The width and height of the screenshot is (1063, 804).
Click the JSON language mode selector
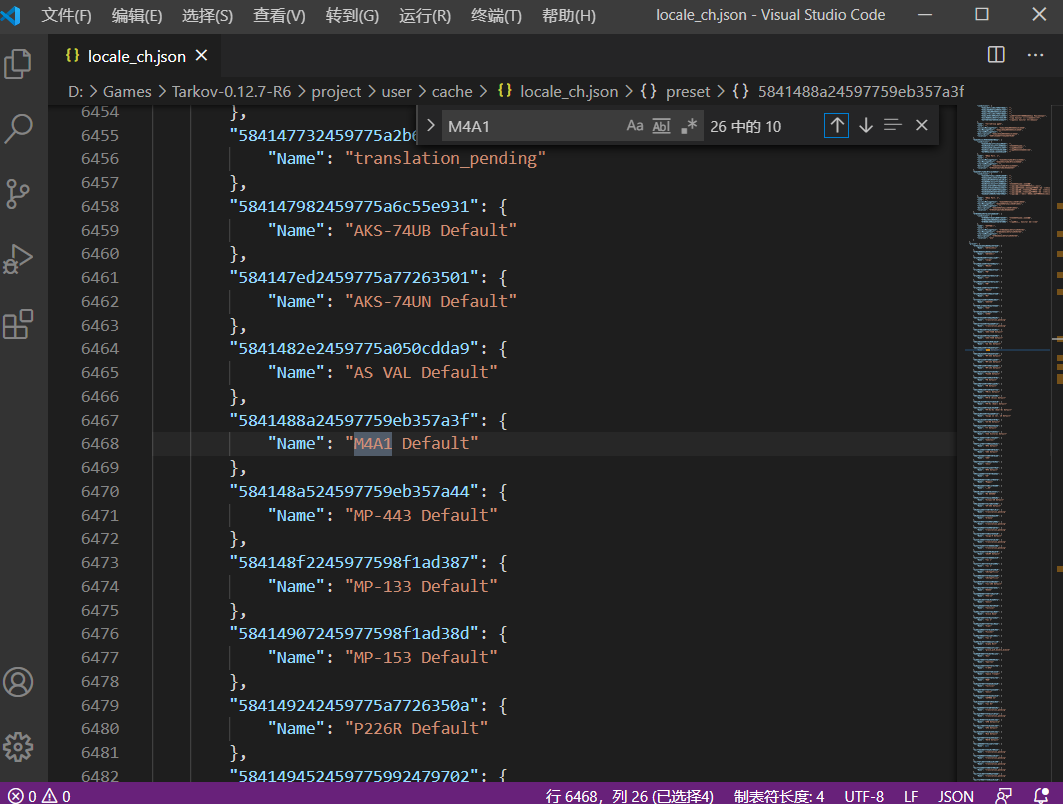point(955,796)
